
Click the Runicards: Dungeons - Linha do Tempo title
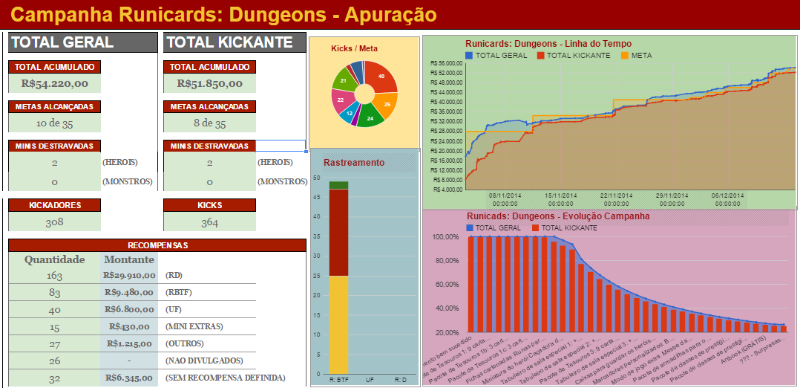[548, 44]
